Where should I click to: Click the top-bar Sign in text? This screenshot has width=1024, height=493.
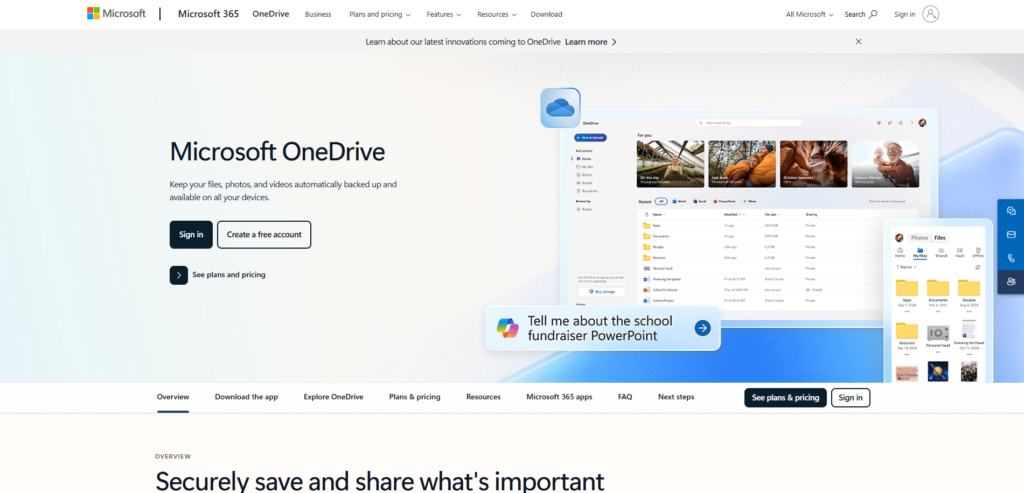coord(904,14)
